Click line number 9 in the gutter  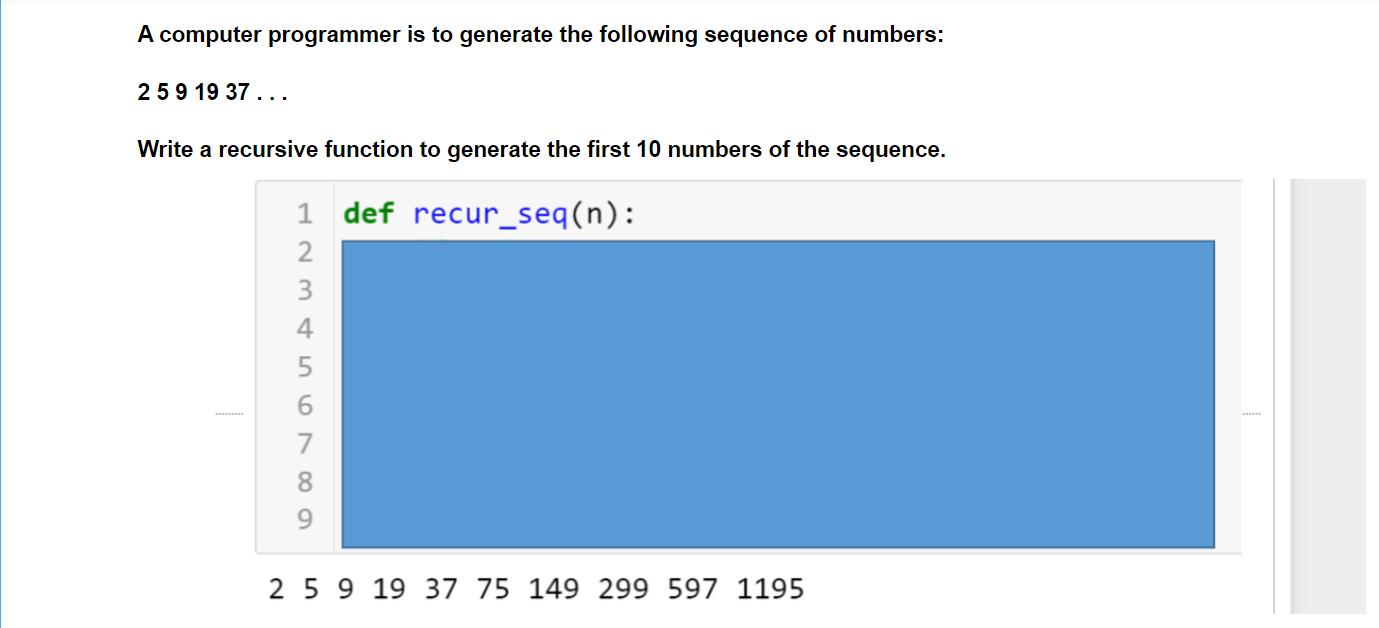point(305,521)
